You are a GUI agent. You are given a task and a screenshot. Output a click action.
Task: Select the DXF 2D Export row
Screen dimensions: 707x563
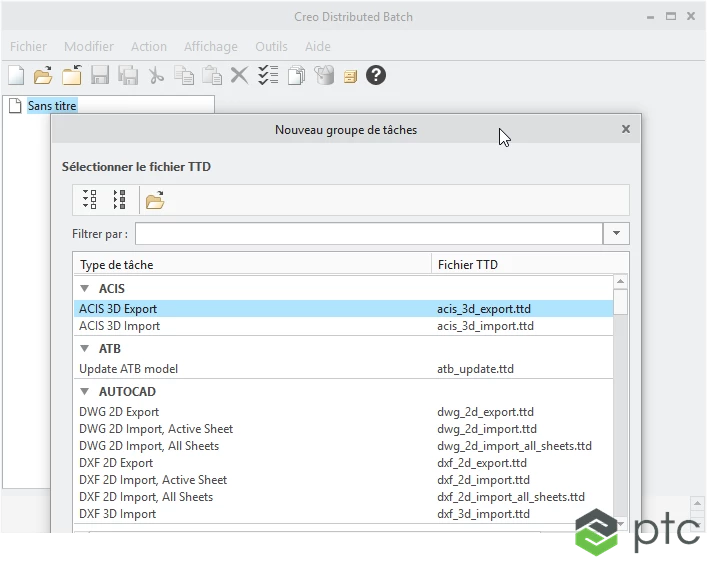click(343, 463)
